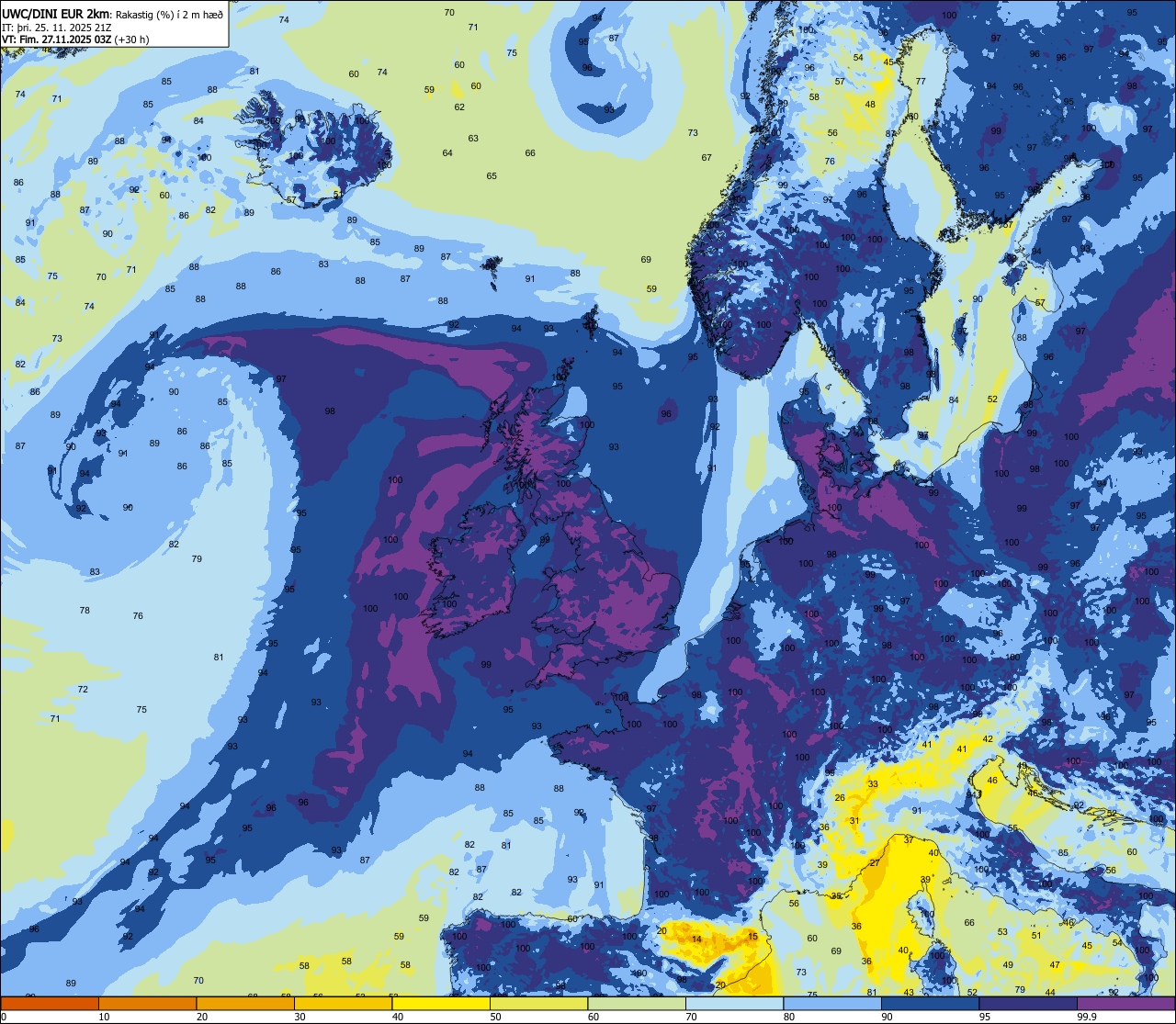The image size is (1176, 1024).
Task: Click the valid time "VT: Fim. 27.11.2025 03Z"
Action: tap(55, 39)
